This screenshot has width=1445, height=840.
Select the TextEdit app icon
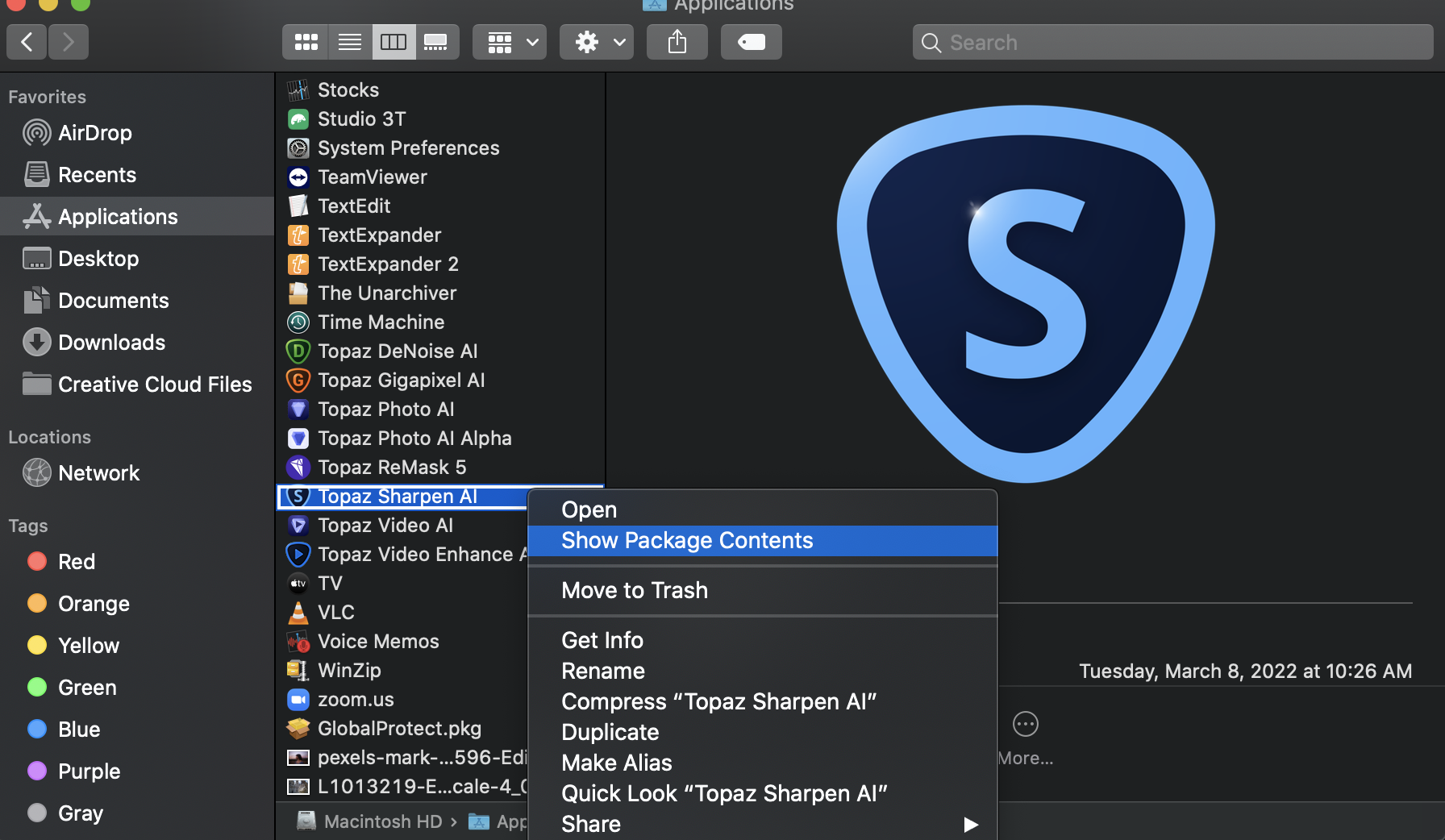[298, 206]
